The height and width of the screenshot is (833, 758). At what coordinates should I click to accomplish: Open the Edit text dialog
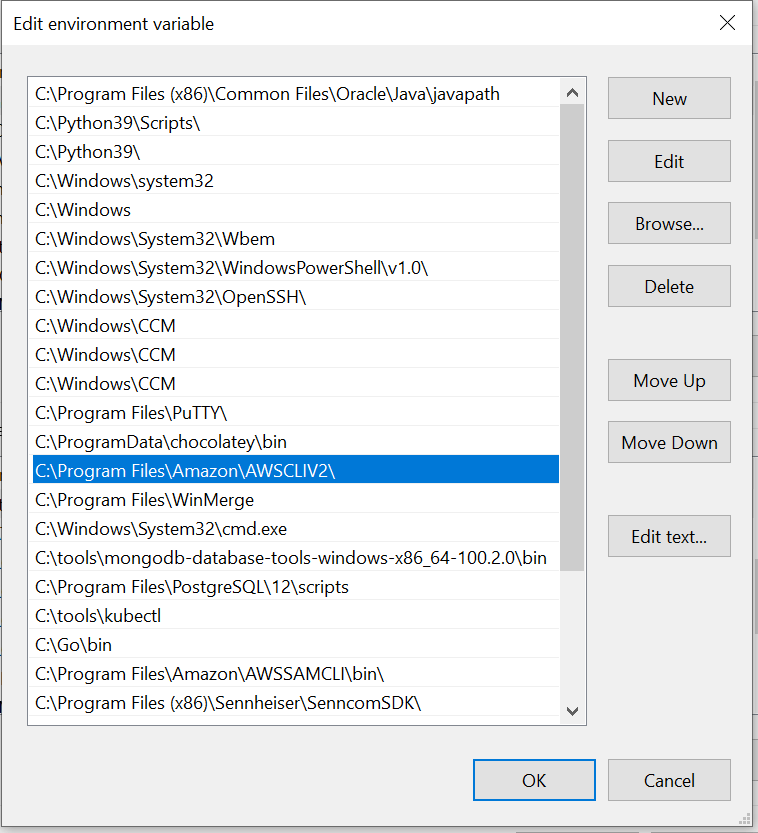point(668,536)
